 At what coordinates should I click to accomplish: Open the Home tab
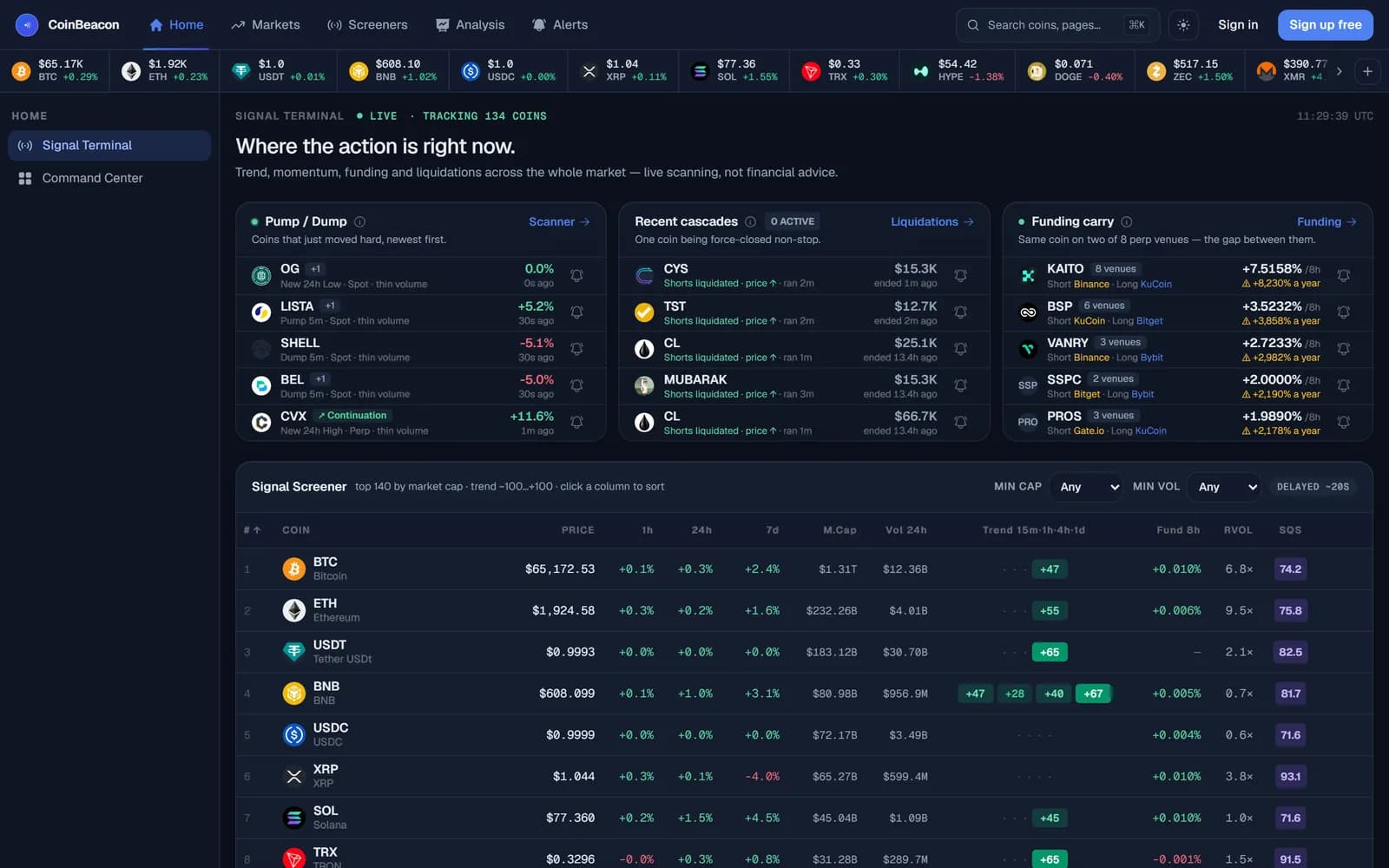click(176, 25)
